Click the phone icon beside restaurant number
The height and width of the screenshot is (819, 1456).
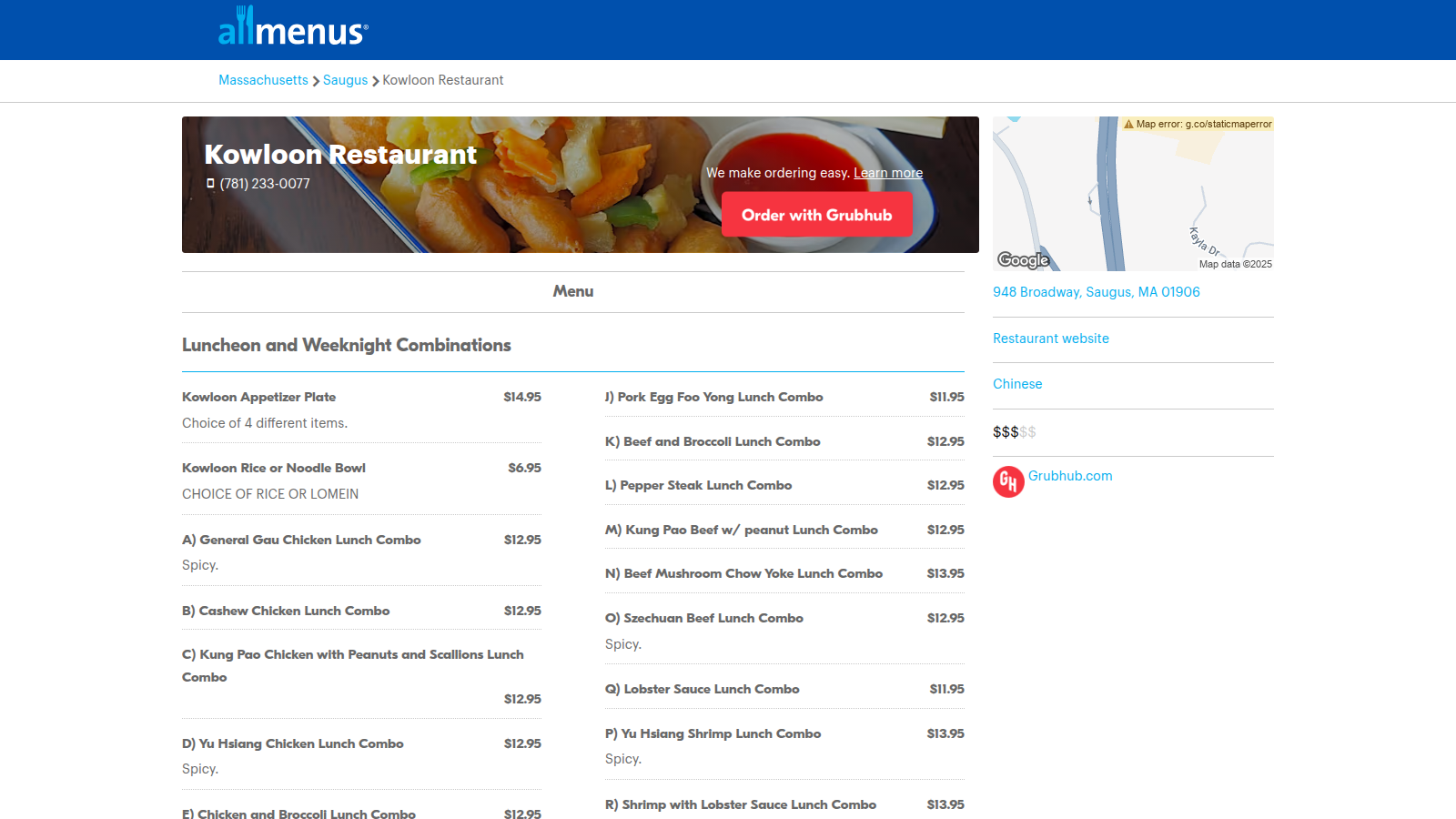point(210,184)
